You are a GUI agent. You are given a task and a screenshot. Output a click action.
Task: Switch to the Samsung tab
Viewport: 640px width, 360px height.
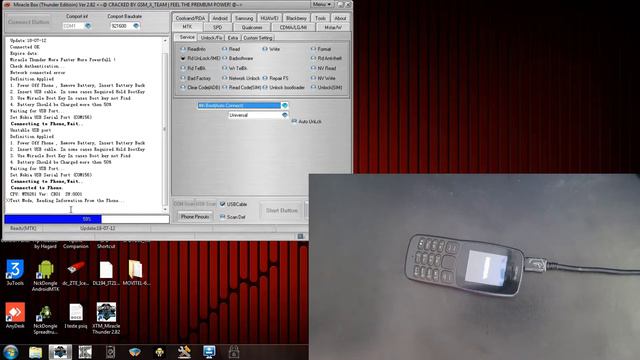(x=244, y=18)
